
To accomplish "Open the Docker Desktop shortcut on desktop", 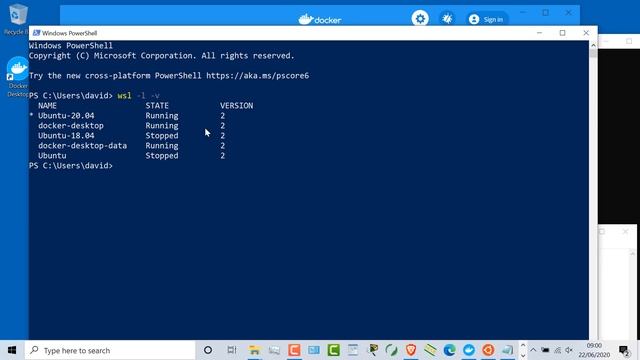I will tap(17, 77).
